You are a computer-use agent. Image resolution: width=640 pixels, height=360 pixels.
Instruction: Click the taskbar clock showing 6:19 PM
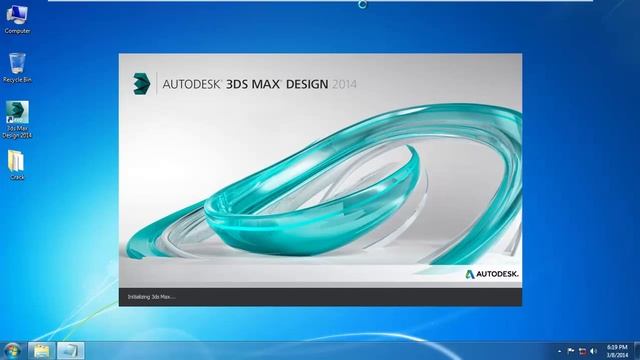(617, 351)
